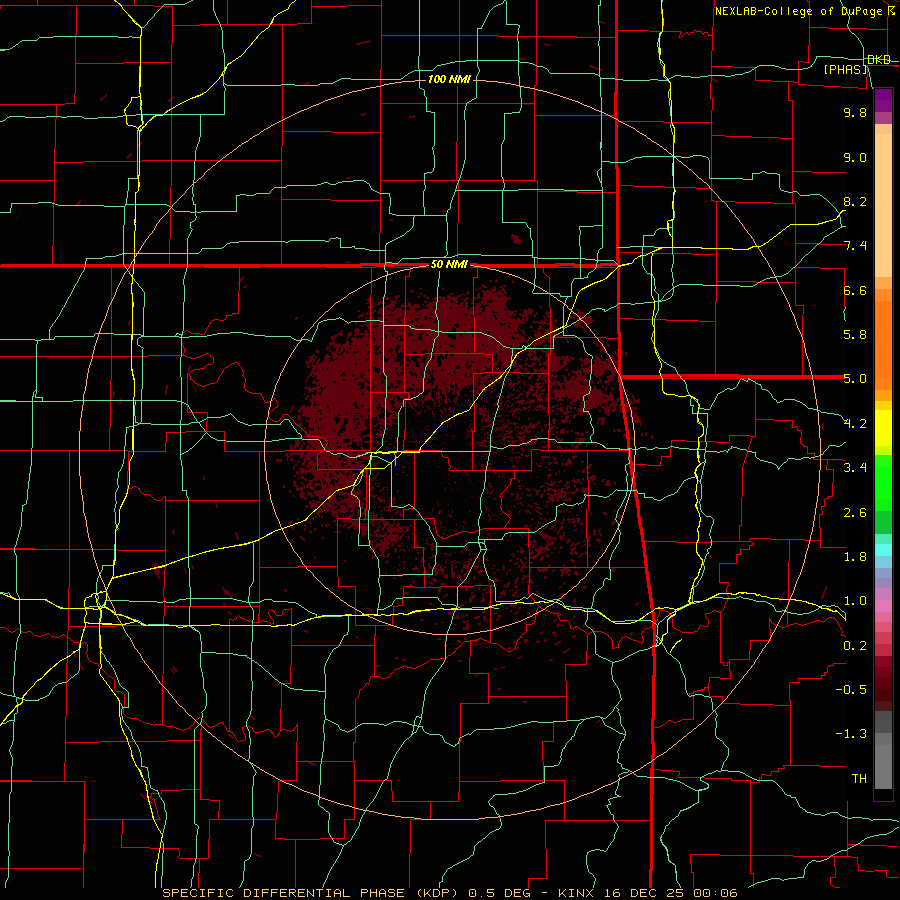Click the KINX radar site identifier
Viewport: 900px width, 900px height.
click(577, 893)
